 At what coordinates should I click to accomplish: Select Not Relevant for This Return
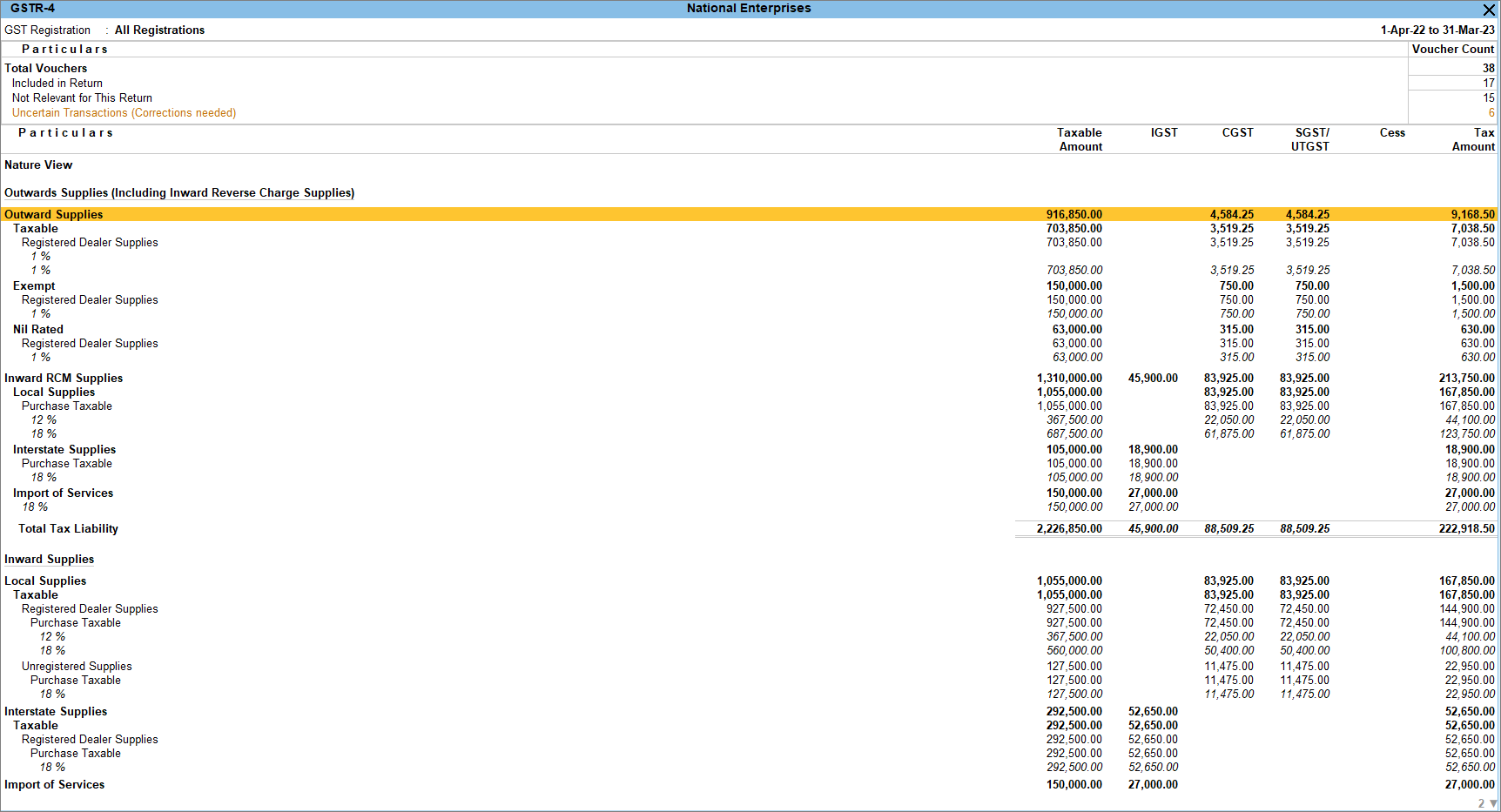(82, 98)
